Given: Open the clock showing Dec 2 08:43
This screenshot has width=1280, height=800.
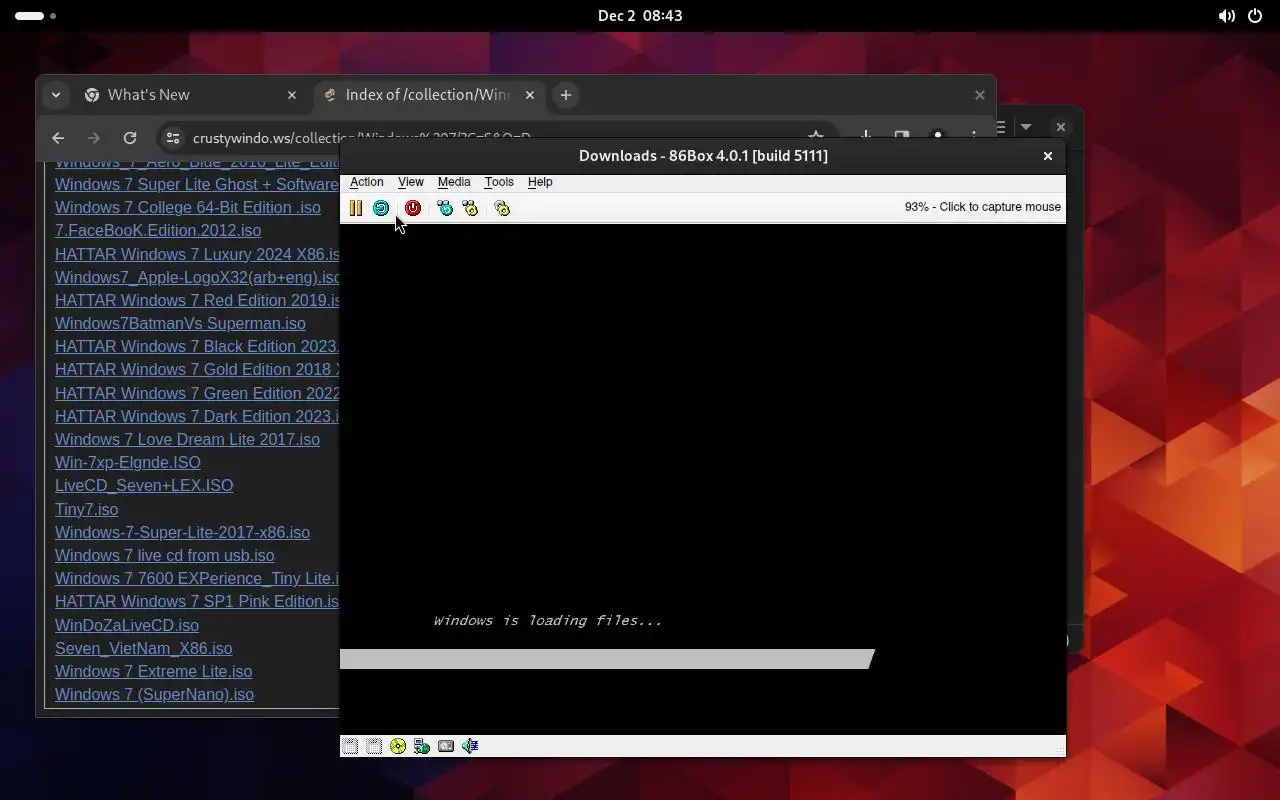Looking at the screenshot, I should click(640, 16).
